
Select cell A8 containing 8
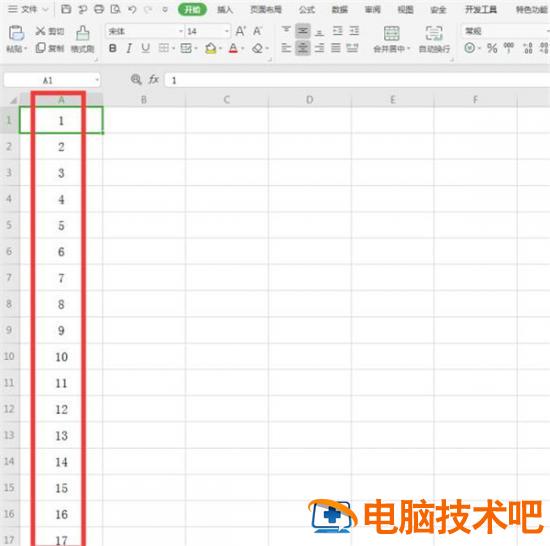pyautogui.click(x=61, y=304)
